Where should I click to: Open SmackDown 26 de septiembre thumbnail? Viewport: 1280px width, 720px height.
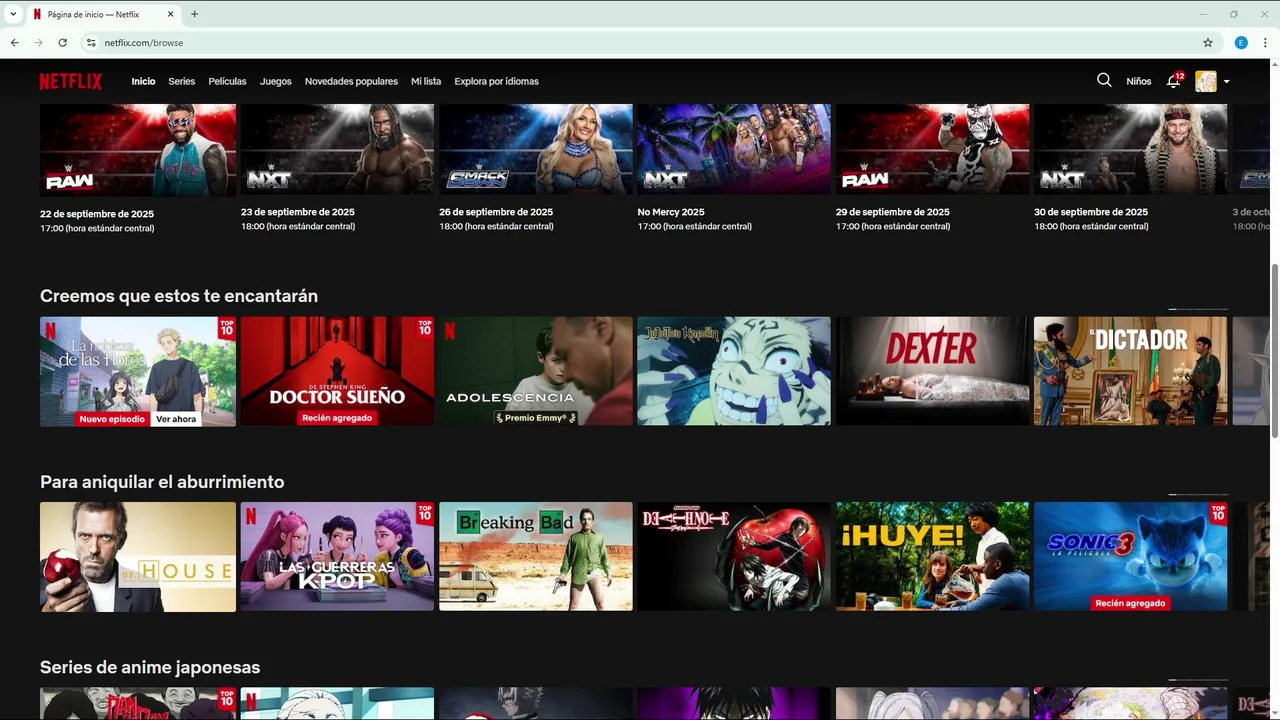pos(536,149)
